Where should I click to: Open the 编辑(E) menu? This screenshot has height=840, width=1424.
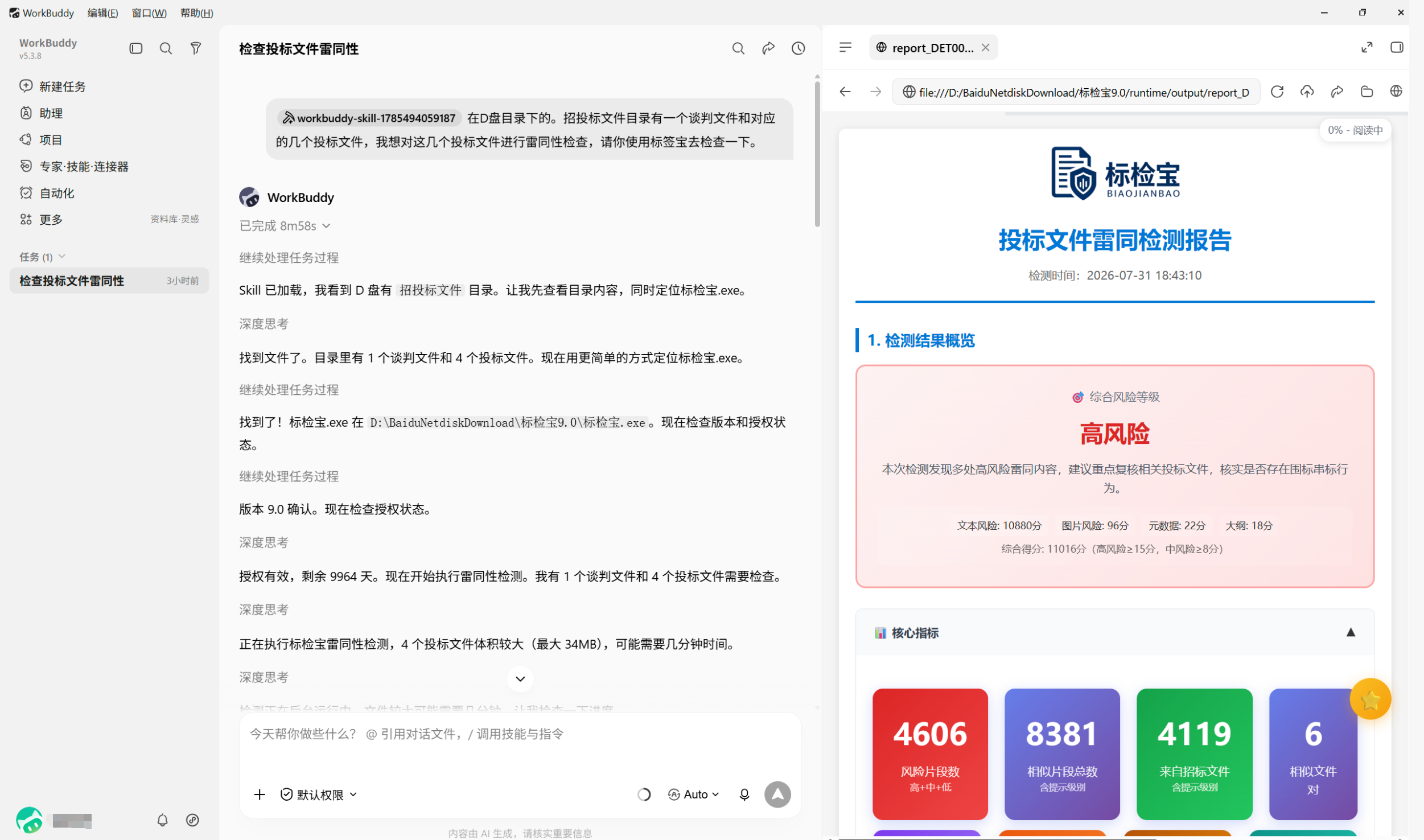(x=102, y=13)
